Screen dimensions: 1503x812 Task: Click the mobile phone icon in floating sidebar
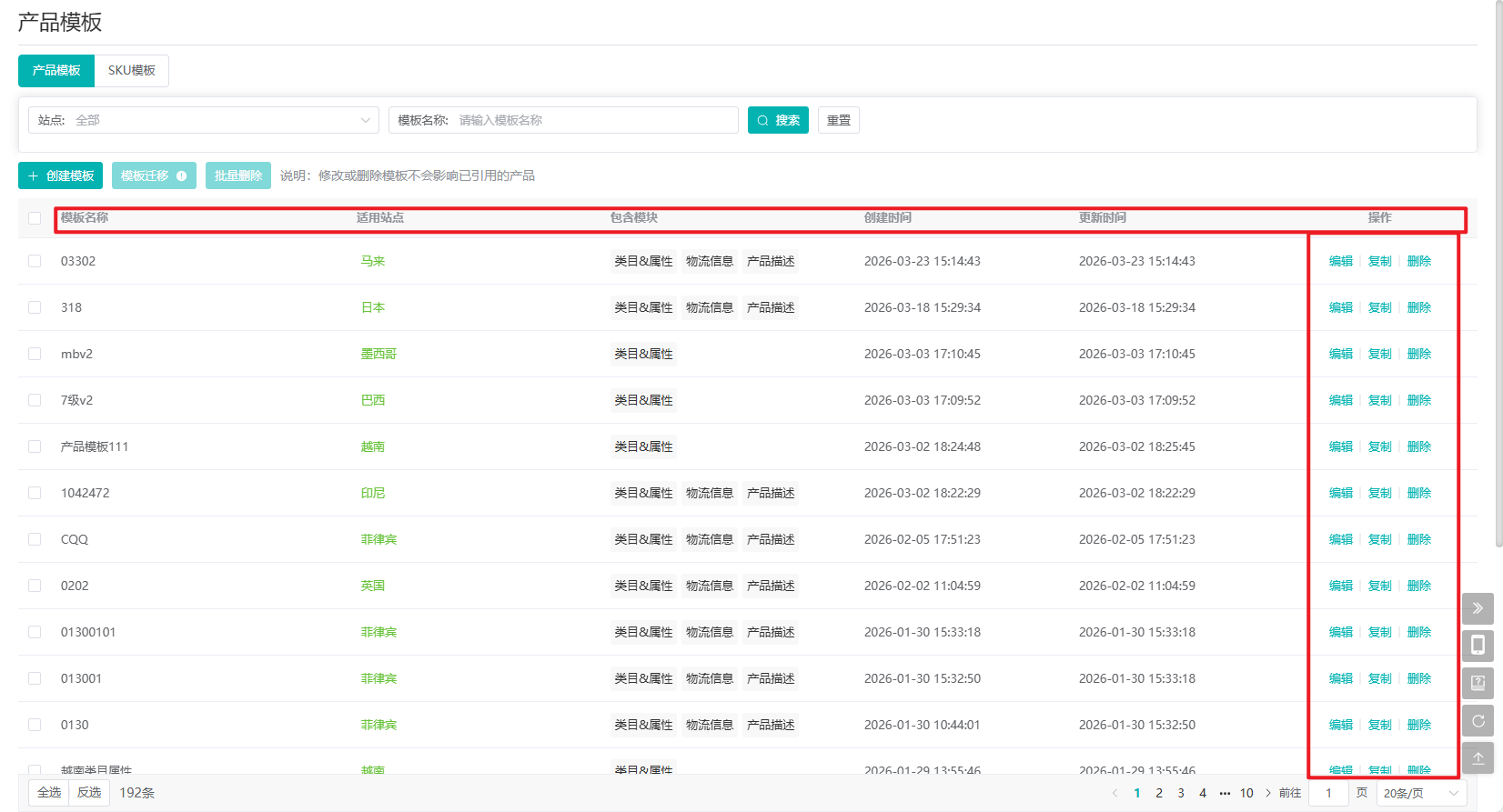coord(1478,646)
